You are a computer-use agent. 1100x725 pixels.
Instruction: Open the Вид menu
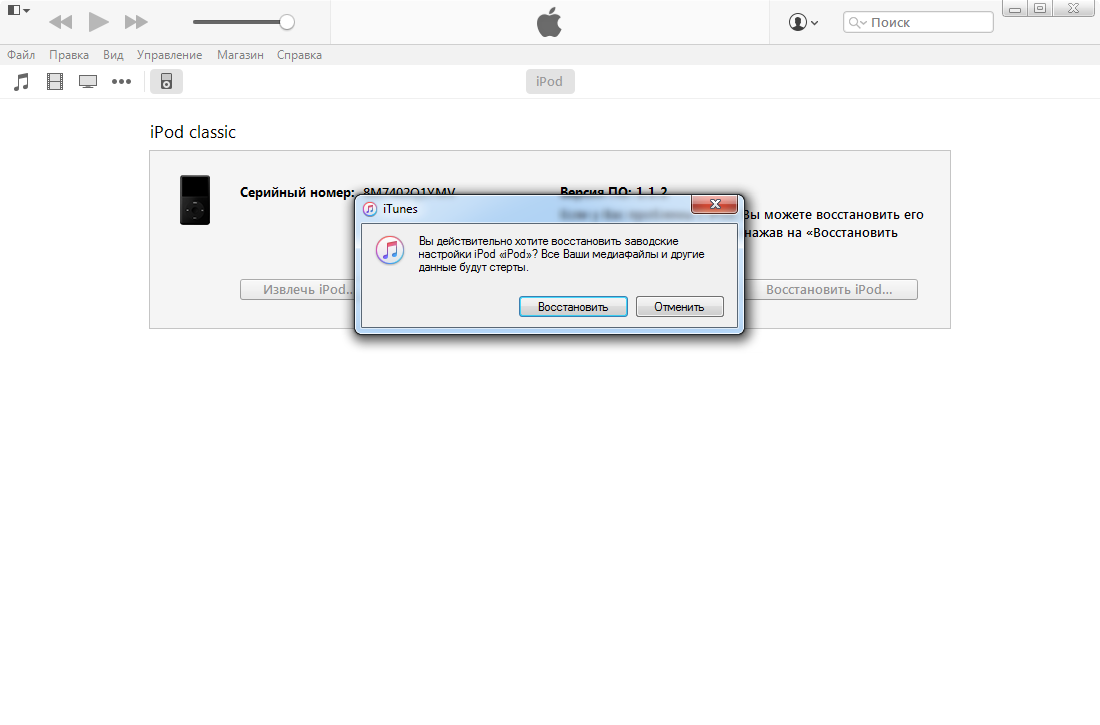[x=113, y=55]
